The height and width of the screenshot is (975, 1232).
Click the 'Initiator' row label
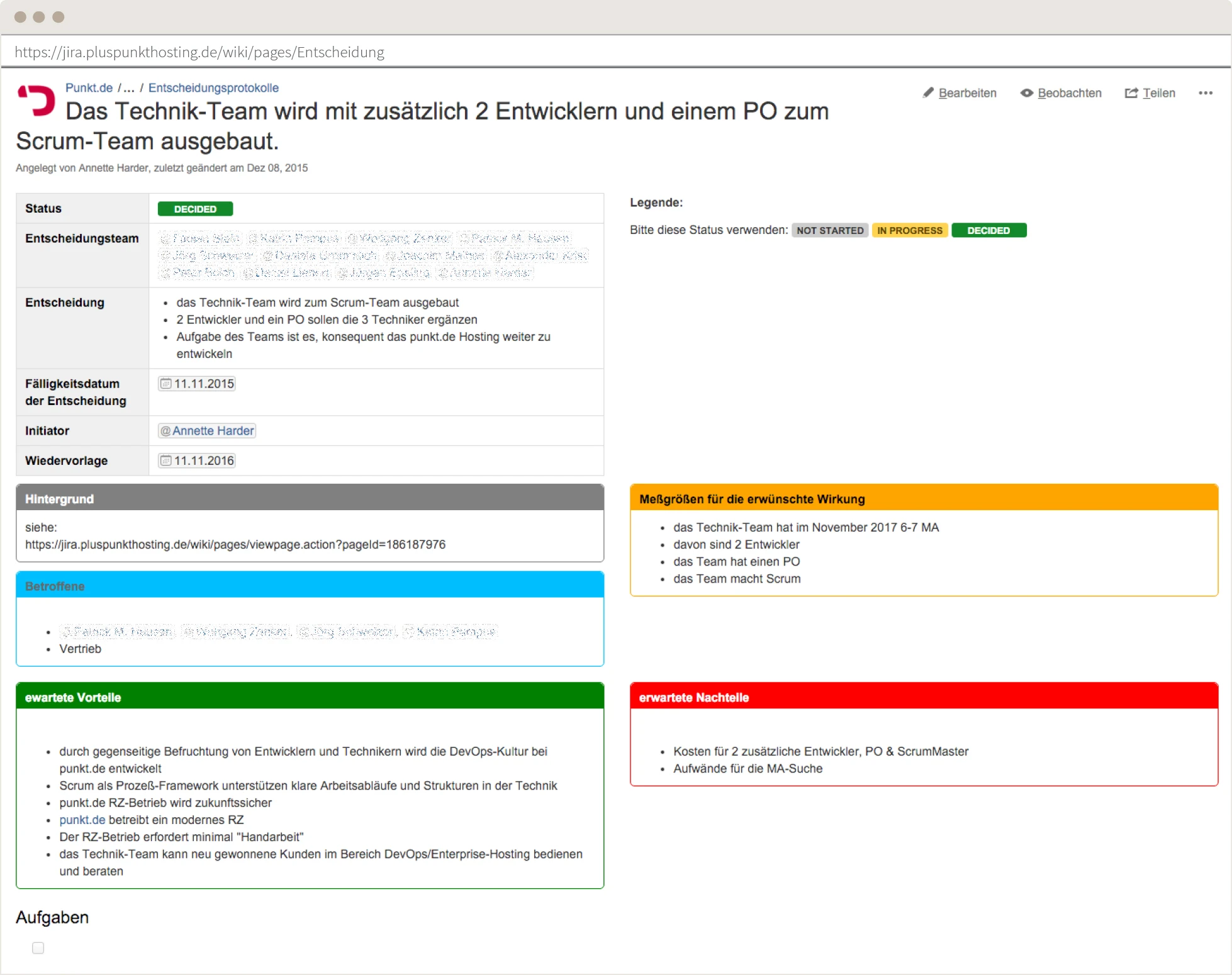click(x=47, y=431)
